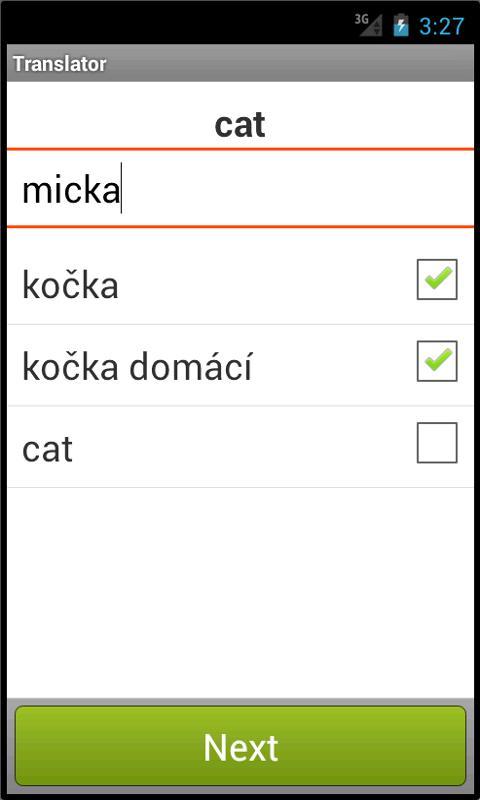Select the cat list row label

(x=47, y=449)
